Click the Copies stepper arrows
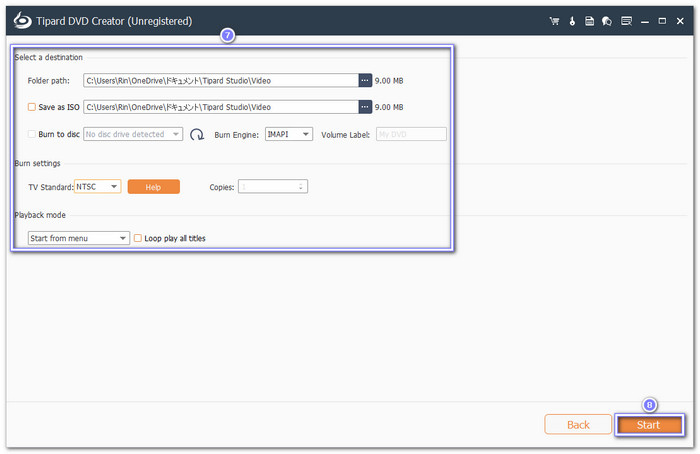The image size is (700, 454). tap(301, 187)
